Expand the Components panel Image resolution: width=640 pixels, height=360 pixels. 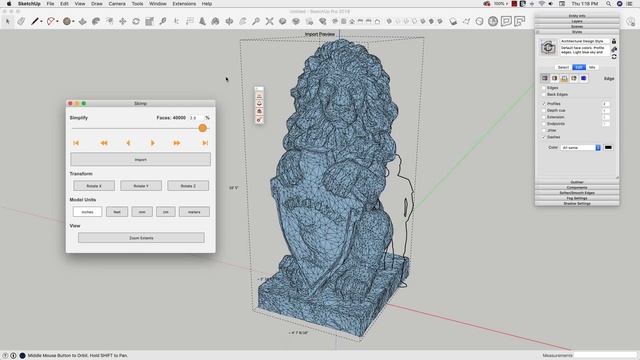click(577, 187)
